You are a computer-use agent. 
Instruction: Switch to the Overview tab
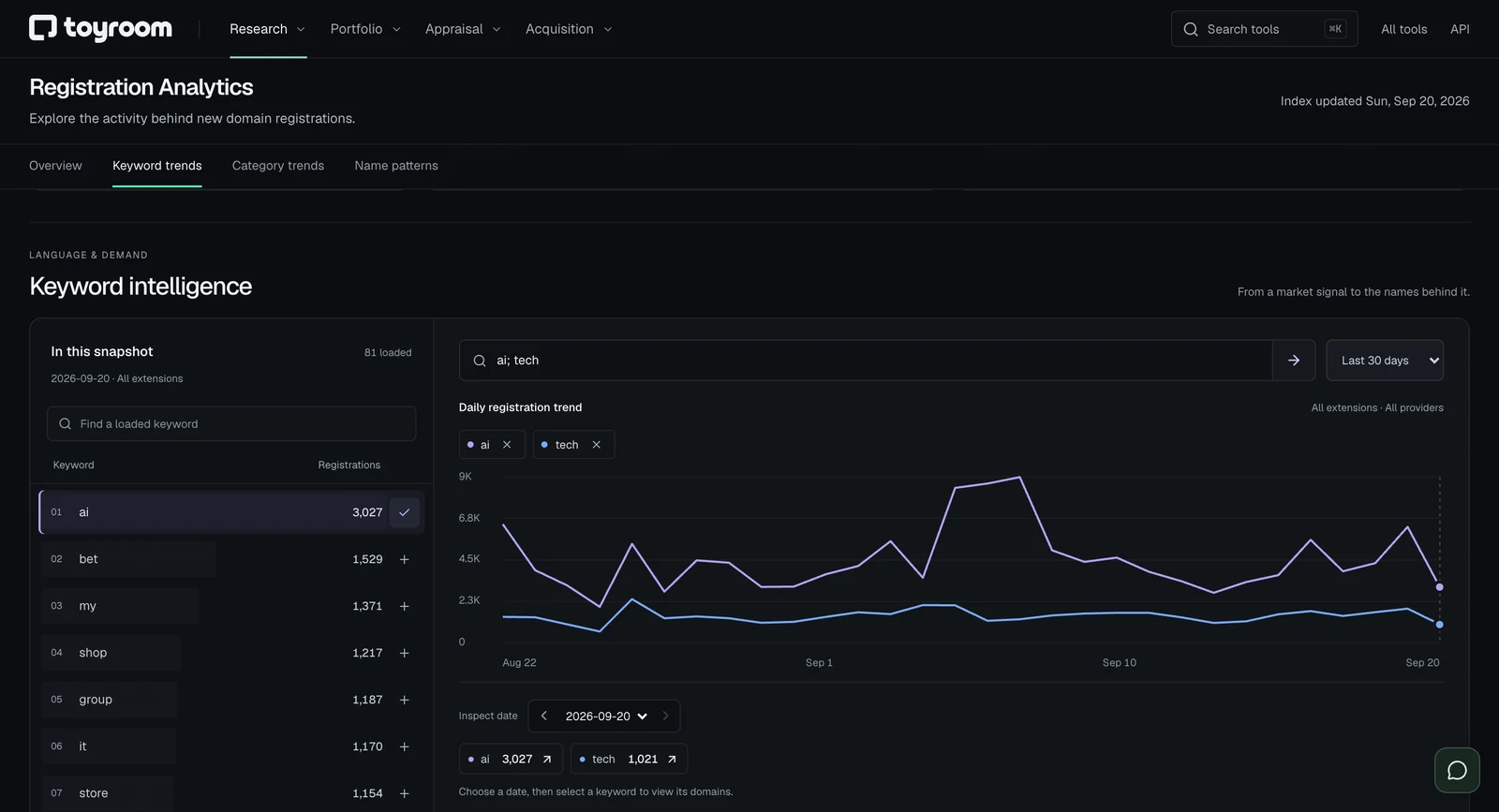[55, 166]
